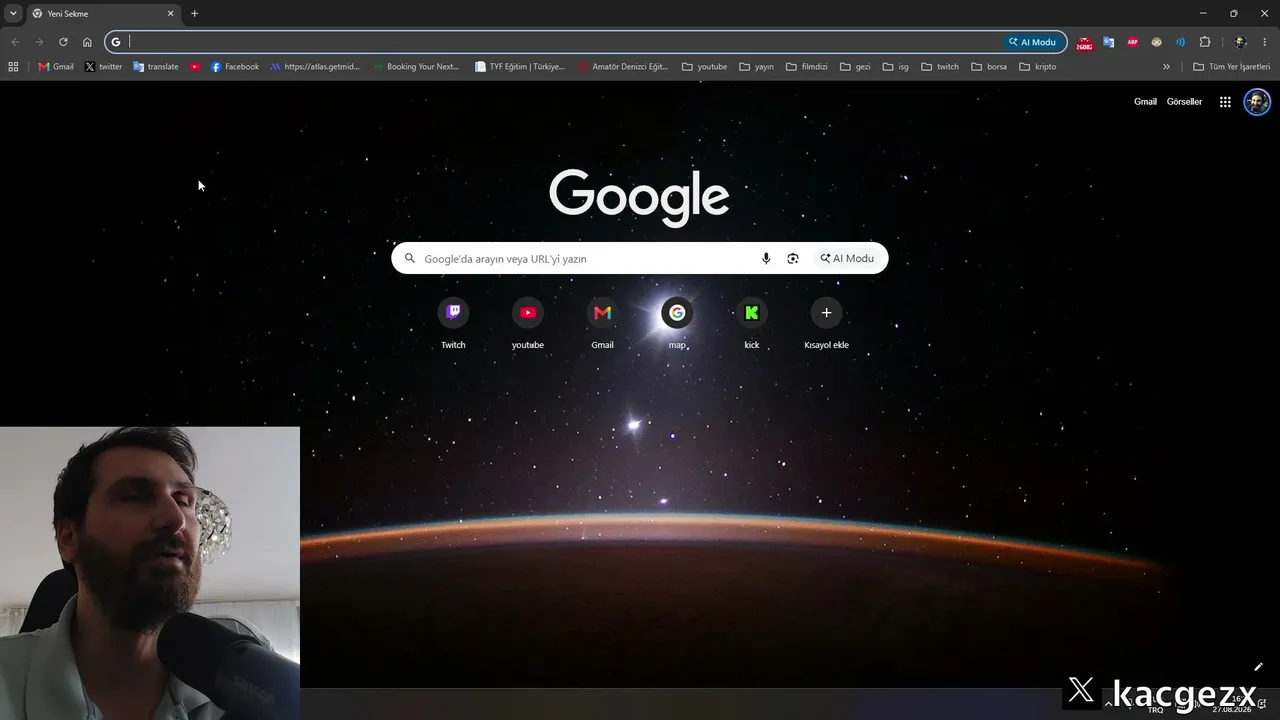Image resolution: width=1280 pixels, height=720 pixels.
Task: Open a new tab with plus button
Action: pyautogui.click(x=195, y=14)
